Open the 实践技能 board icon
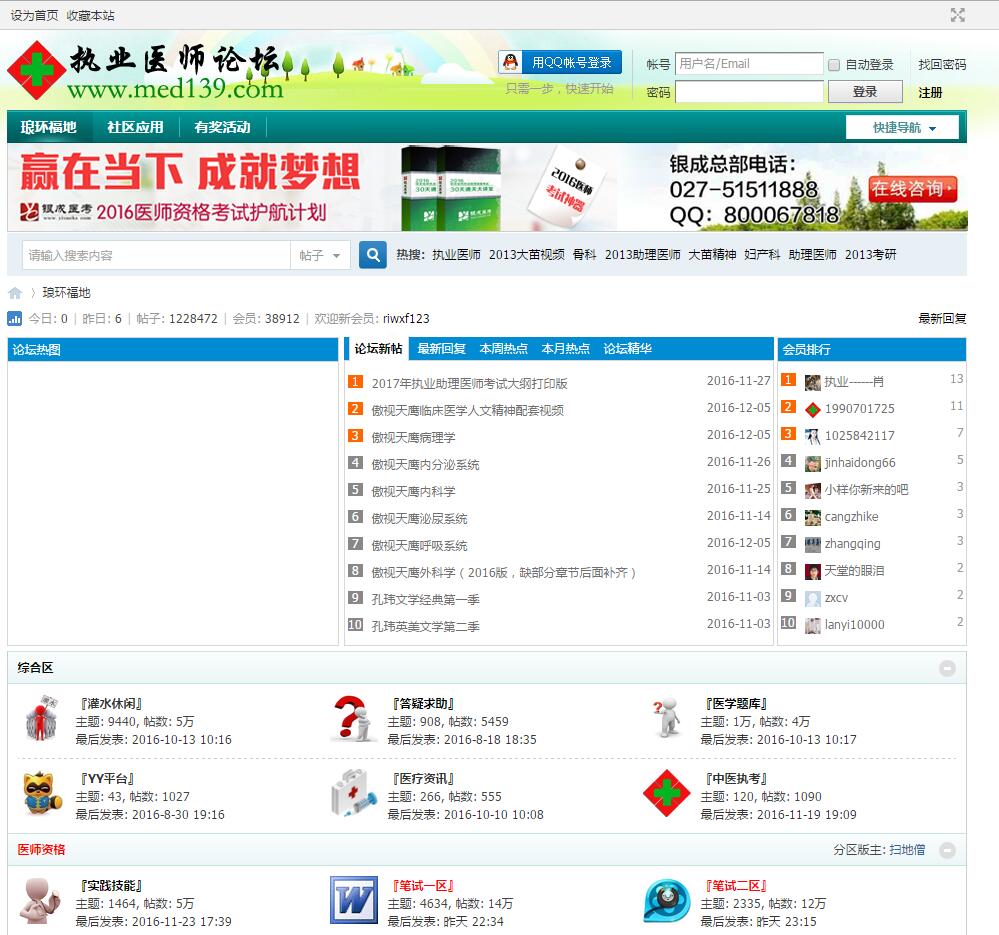 [x=40, y=901]
